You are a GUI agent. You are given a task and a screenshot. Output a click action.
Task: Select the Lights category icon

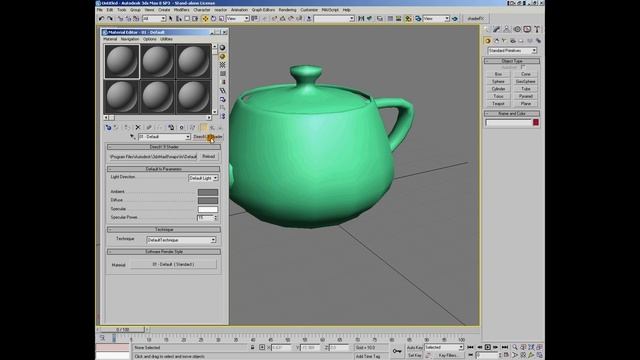click(504, 41)
